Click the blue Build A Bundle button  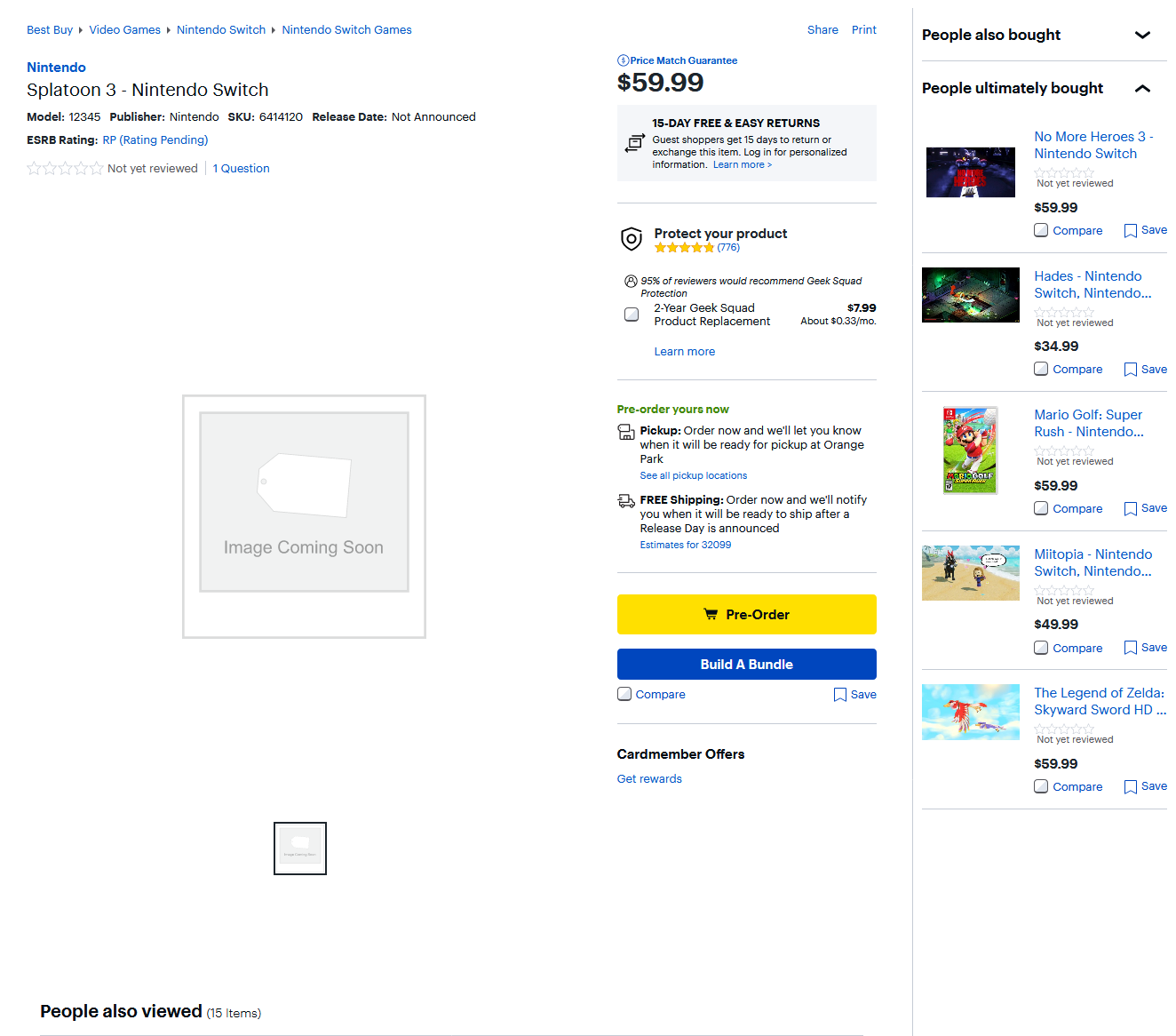pos(746,665)
